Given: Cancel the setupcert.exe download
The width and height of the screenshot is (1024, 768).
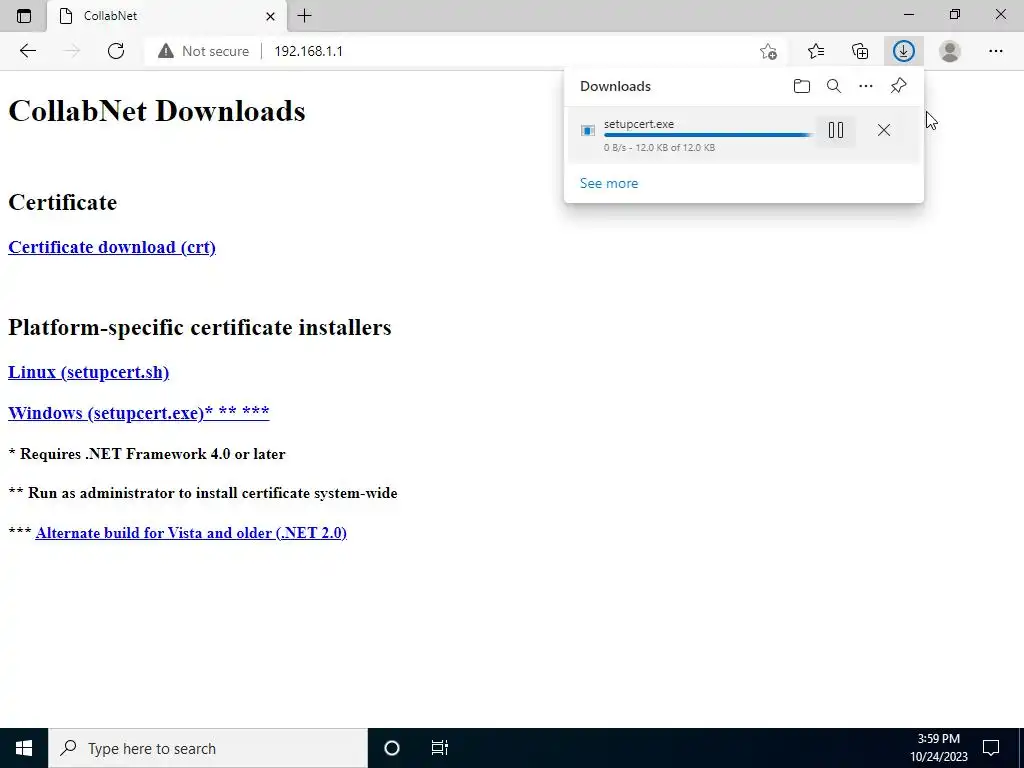Looking at the screenshot, I should pos(884,131).
